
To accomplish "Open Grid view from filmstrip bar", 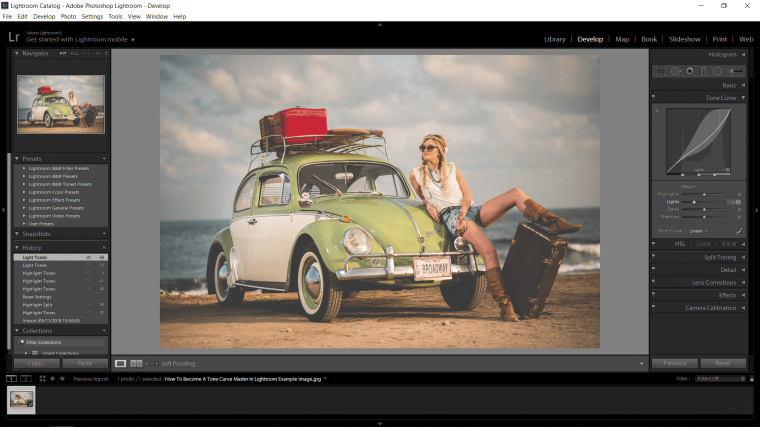I will [42, 379].
